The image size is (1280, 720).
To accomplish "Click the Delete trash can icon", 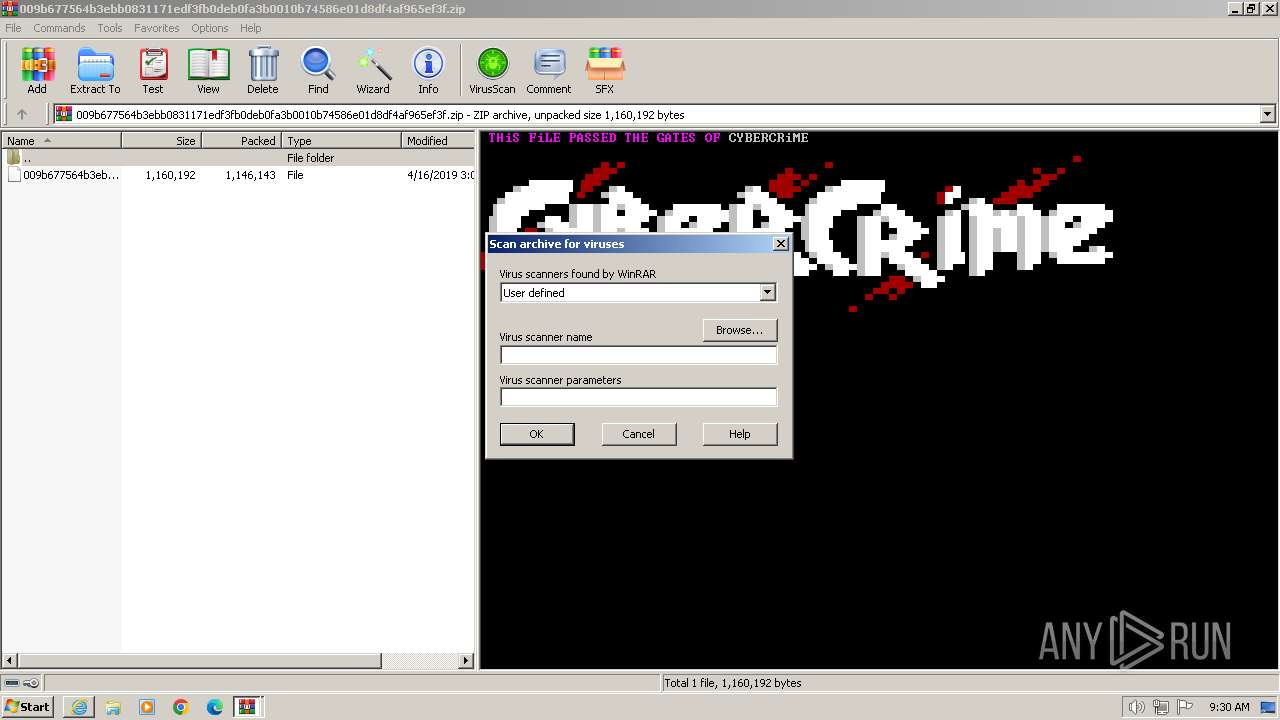I will click(x=263, y=71).
